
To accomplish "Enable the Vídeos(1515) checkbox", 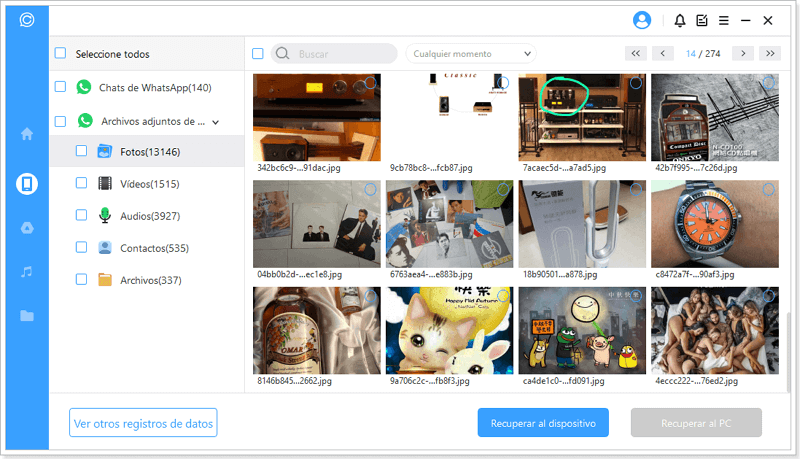I will pyautogui.click(x=82, y=183).
